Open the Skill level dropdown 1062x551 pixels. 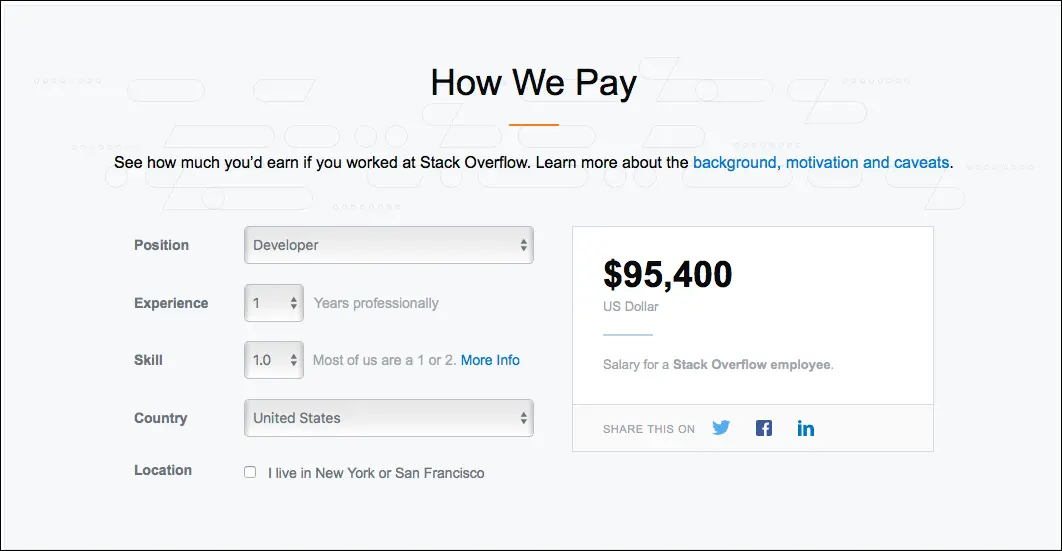(273, 360)
